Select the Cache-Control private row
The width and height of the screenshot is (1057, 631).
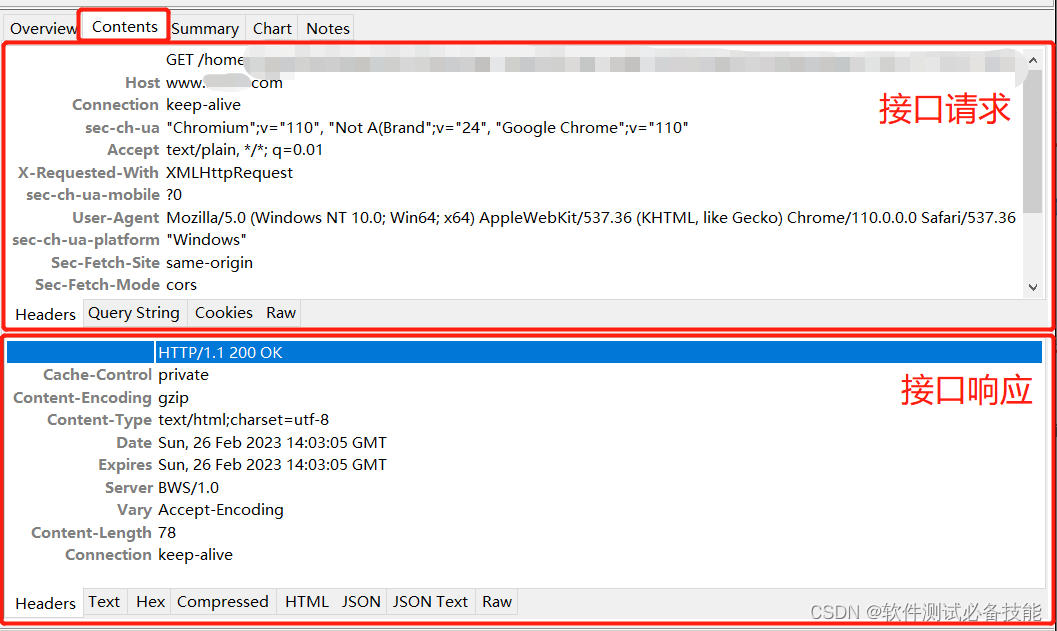tap(524, 375)
